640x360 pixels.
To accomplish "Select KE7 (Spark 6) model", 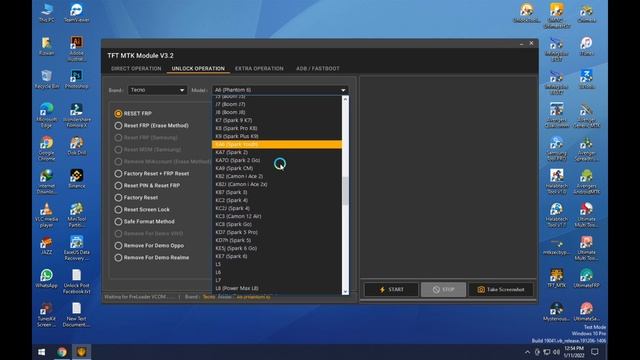I will click(277, 256).
